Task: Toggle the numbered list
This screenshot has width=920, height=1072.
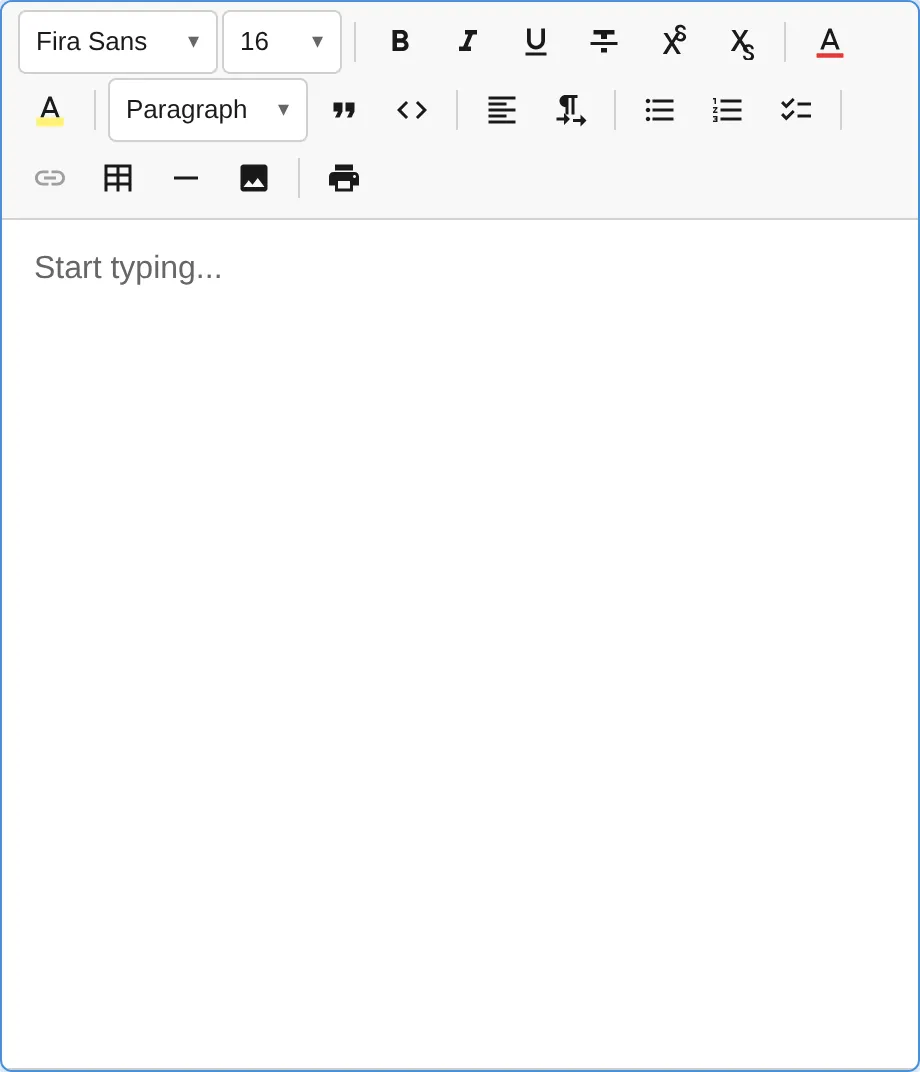Action: (x=727, y=110)
